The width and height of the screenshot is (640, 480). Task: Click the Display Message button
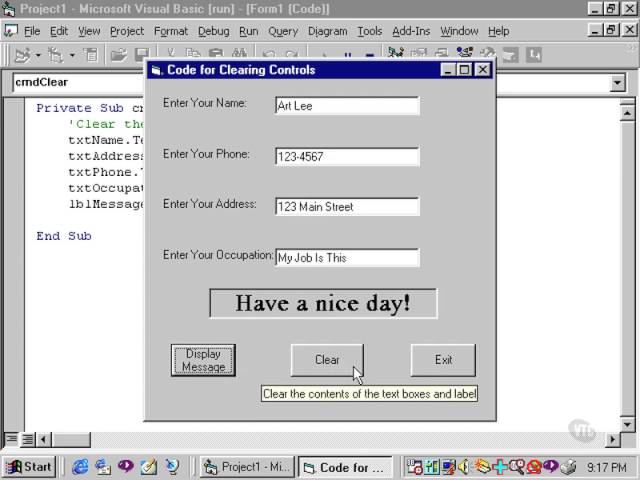[x=203, y=360]
